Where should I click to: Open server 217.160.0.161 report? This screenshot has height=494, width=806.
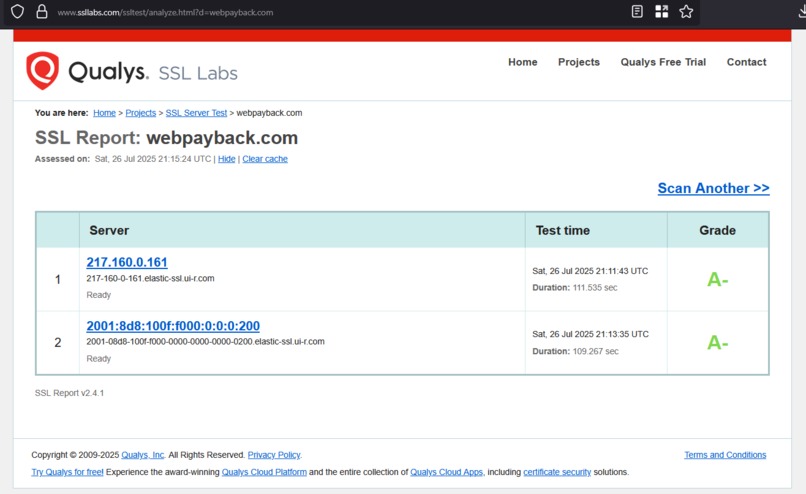tap(127, 262)
